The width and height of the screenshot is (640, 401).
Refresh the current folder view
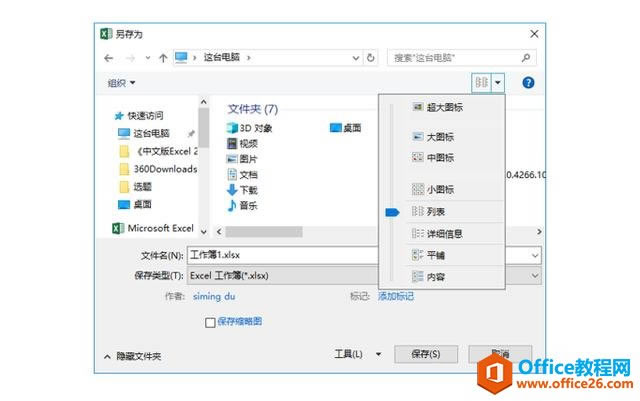click(x=371, y=58)
